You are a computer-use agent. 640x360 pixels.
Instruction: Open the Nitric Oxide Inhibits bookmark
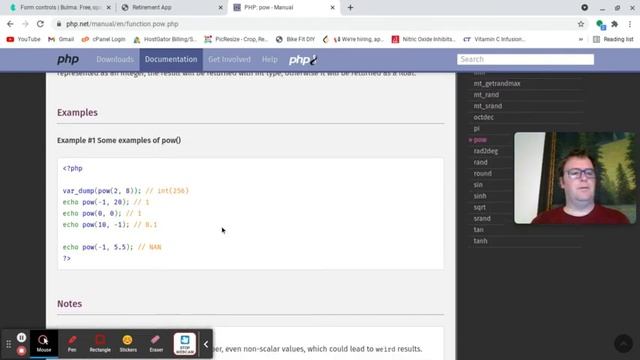423,39
